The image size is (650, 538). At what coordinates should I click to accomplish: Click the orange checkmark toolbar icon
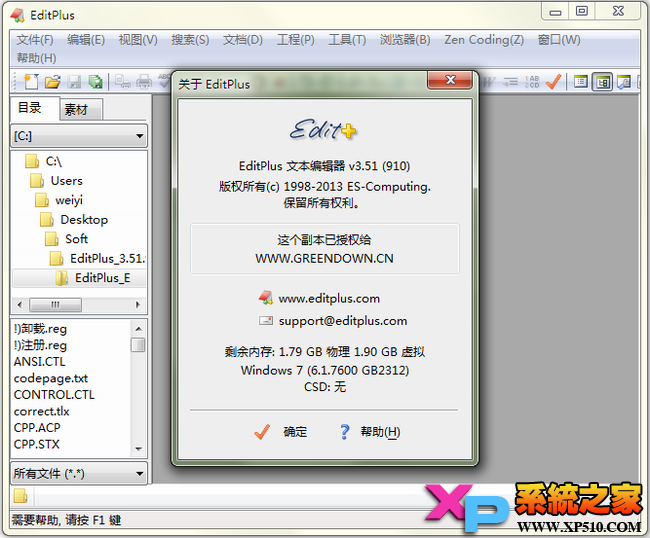click(x=553, y=82)
